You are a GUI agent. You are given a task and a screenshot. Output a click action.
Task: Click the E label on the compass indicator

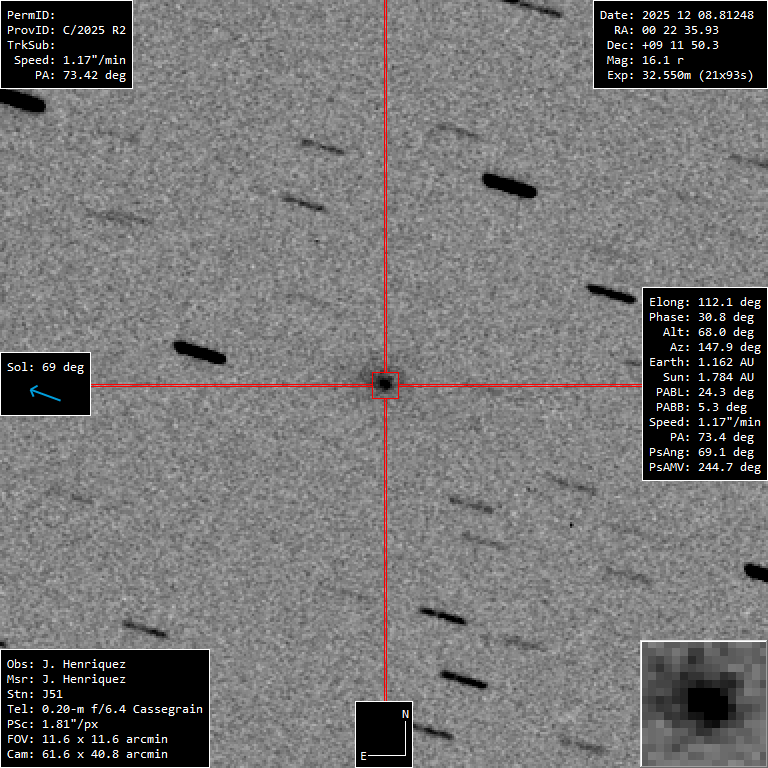coord(365,755)
